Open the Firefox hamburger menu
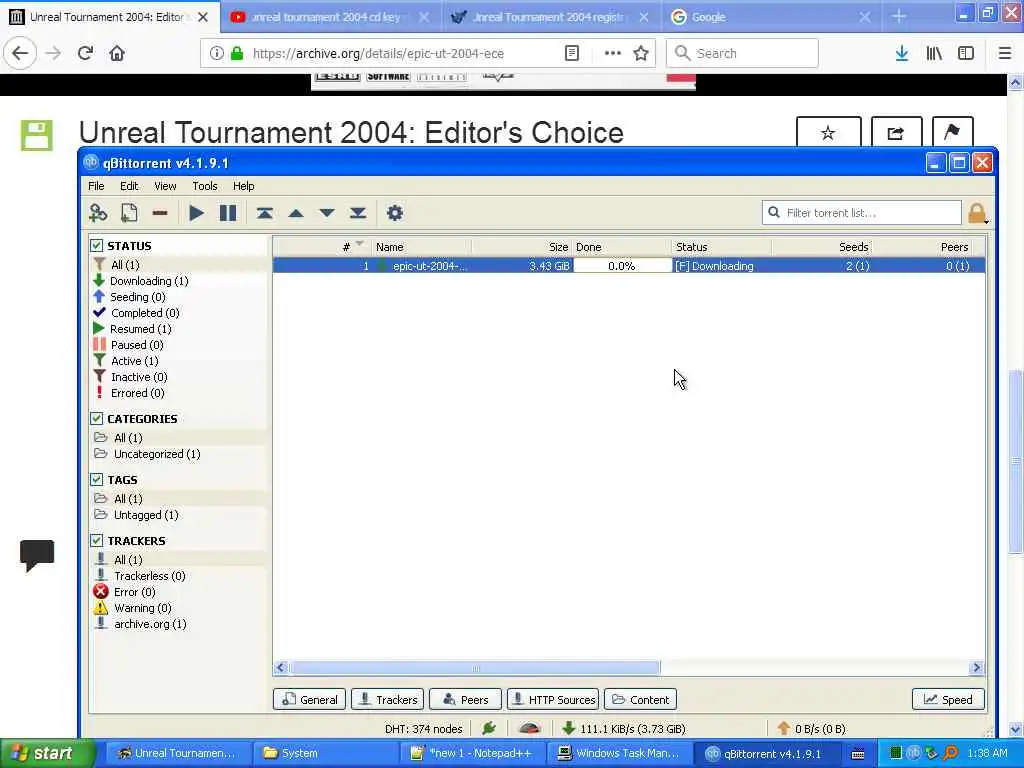1024x768 pixels. [x=1004, y=54]
